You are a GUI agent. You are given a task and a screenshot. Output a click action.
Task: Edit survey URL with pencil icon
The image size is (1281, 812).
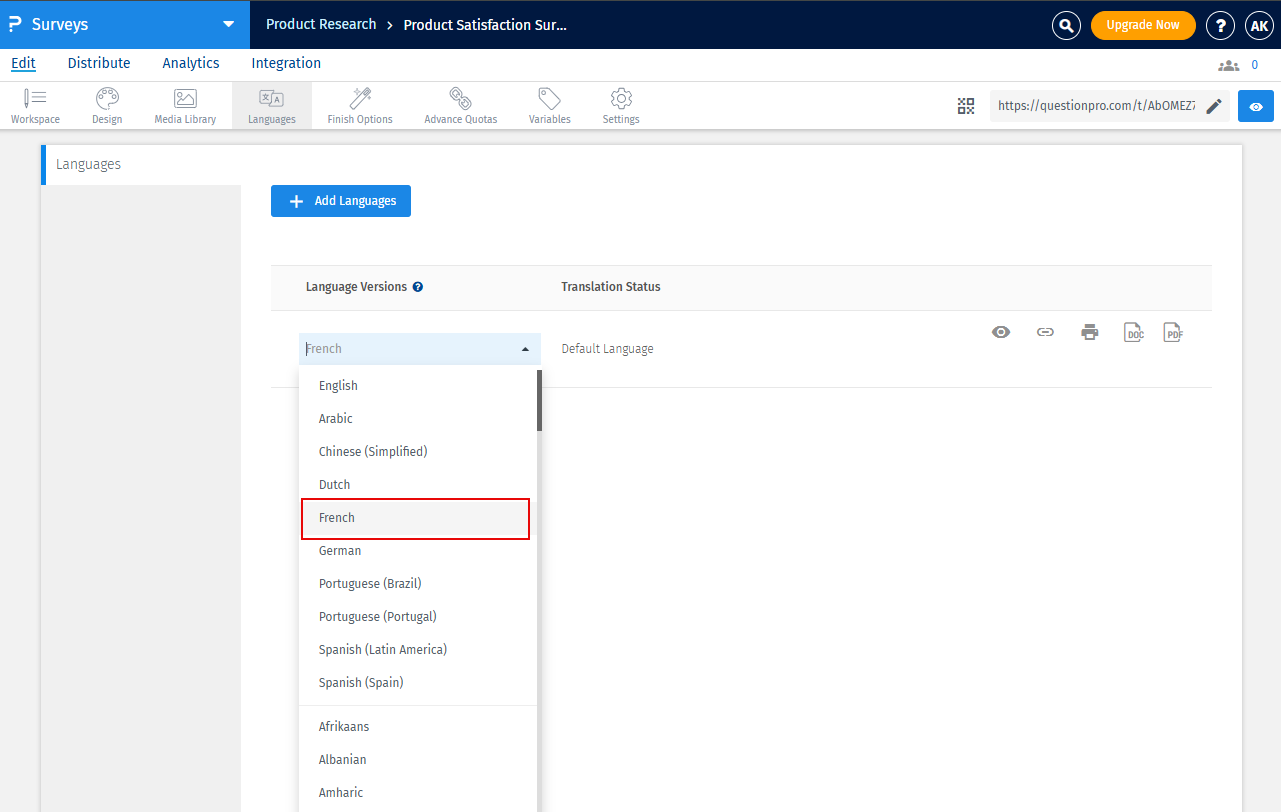[x=1214, y=106]
